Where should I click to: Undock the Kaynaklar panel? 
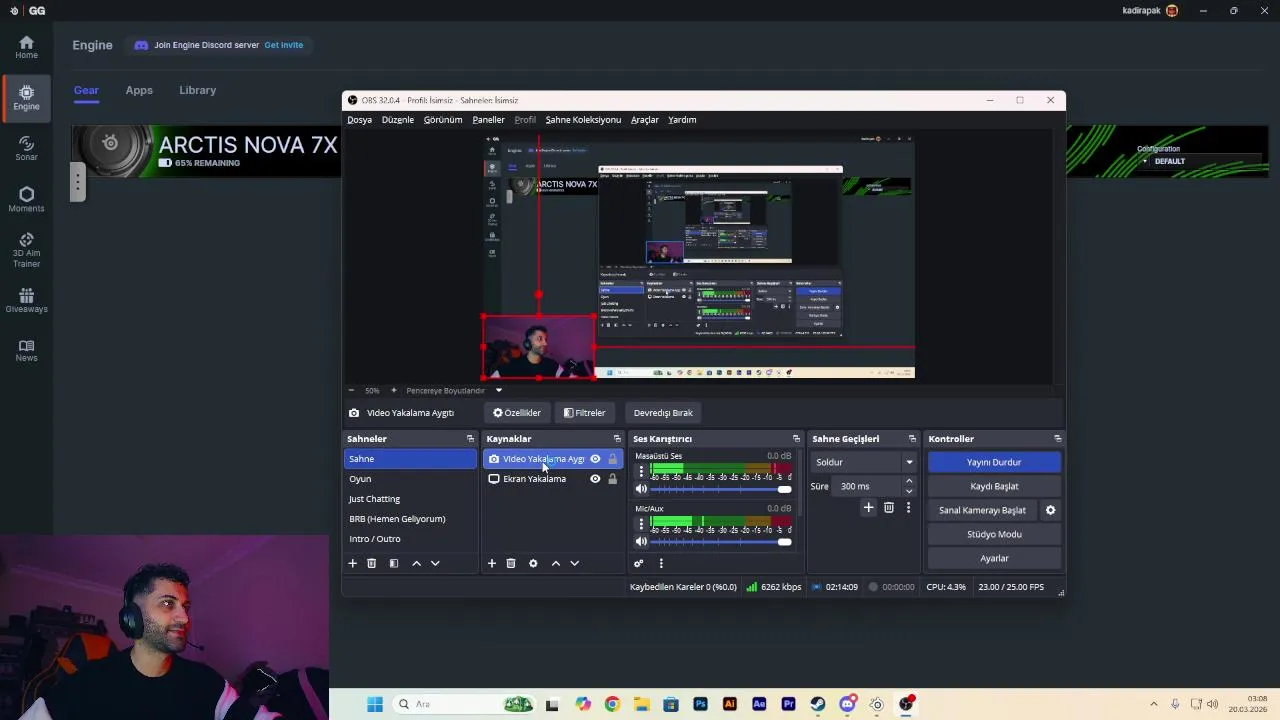click(617, 439)
